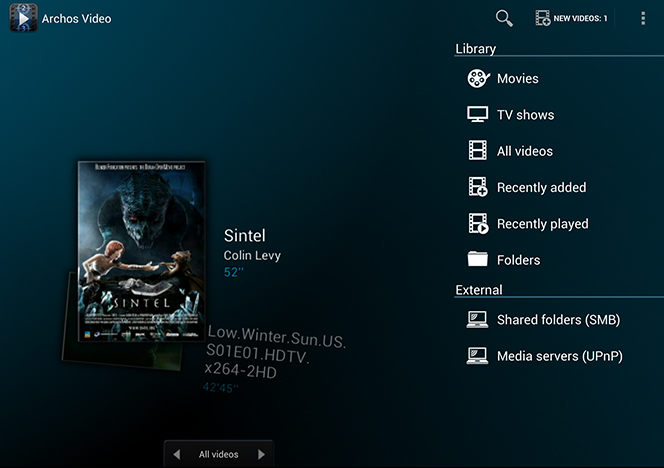Click the Library section header
The height and width of the screenshot is (468, 664).
476,49
